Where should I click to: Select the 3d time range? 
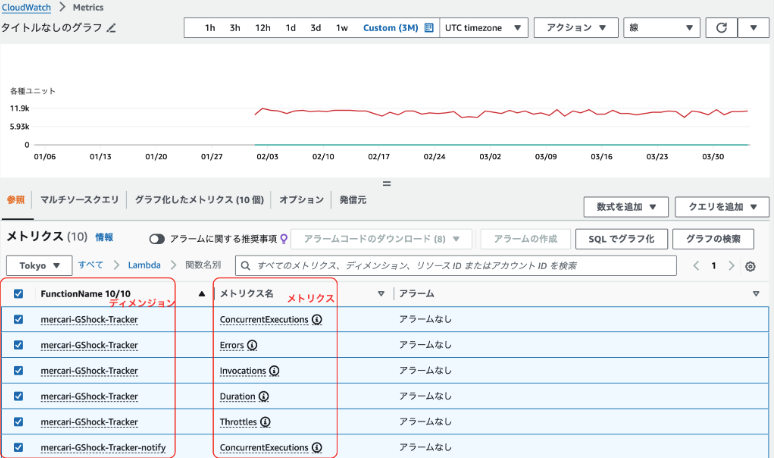click(x=315, y=28)
